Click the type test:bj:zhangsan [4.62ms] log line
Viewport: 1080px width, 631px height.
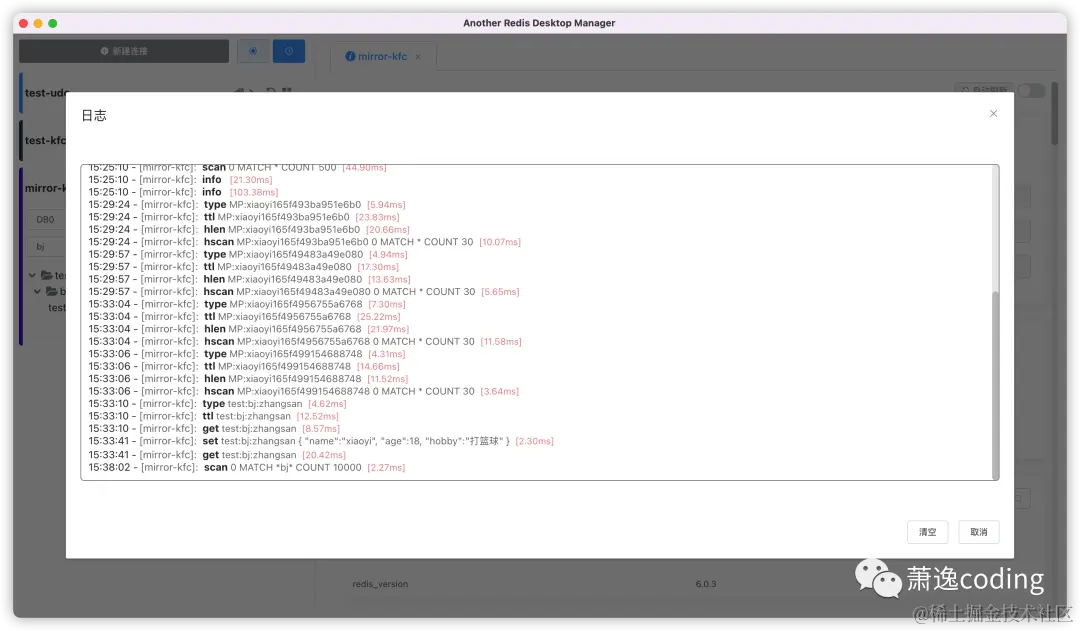tap(218, 404)
